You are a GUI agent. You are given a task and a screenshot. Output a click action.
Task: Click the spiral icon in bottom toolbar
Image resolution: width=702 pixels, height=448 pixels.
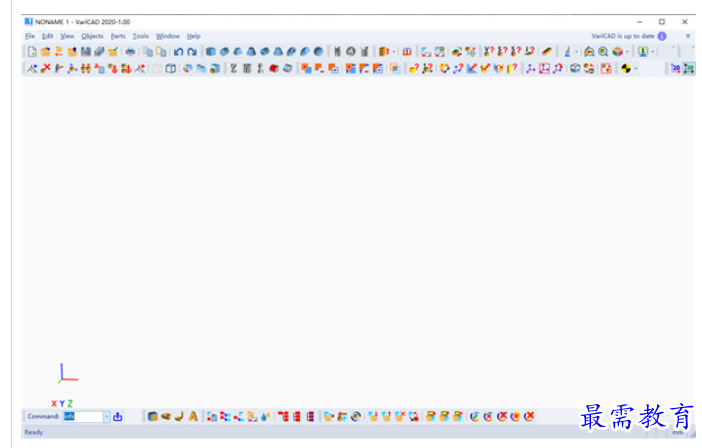pos(356,417)
